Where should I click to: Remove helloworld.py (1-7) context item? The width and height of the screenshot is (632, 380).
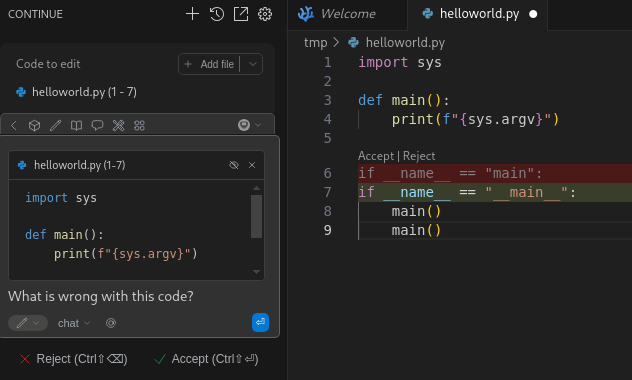click(252, 165)
